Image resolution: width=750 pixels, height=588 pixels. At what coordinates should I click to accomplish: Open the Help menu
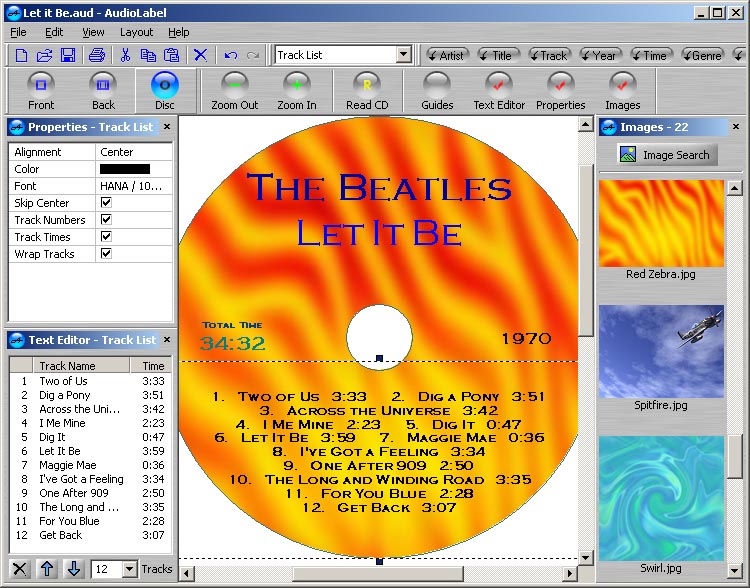coord(178,32)
